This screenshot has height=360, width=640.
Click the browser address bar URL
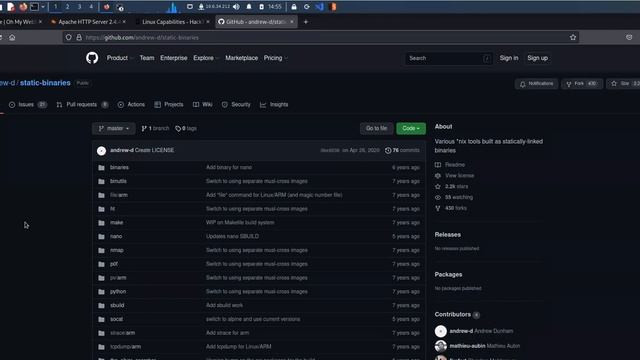pyautogui.click(x=142, y=38)
